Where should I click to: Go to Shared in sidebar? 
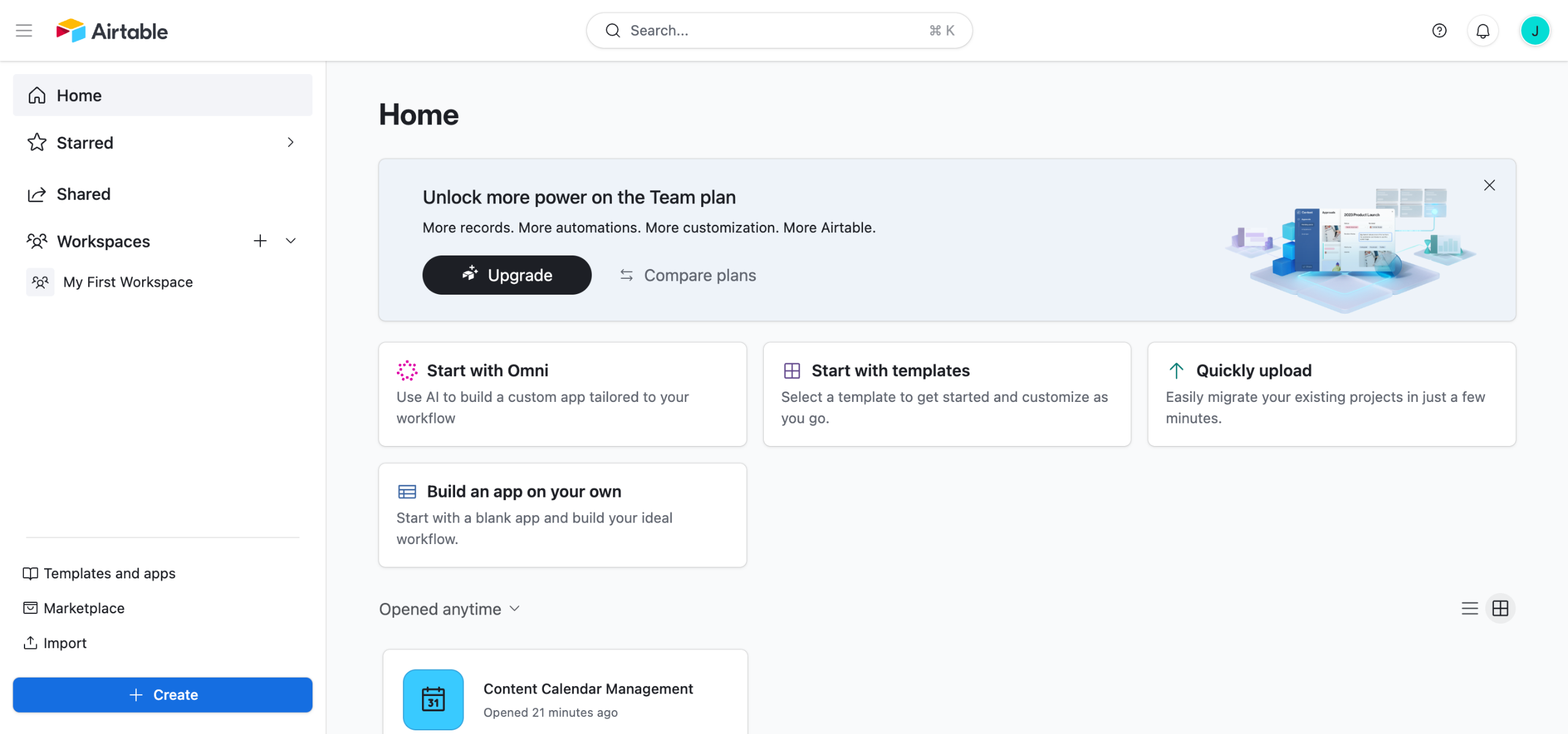(x=83, y=194)
